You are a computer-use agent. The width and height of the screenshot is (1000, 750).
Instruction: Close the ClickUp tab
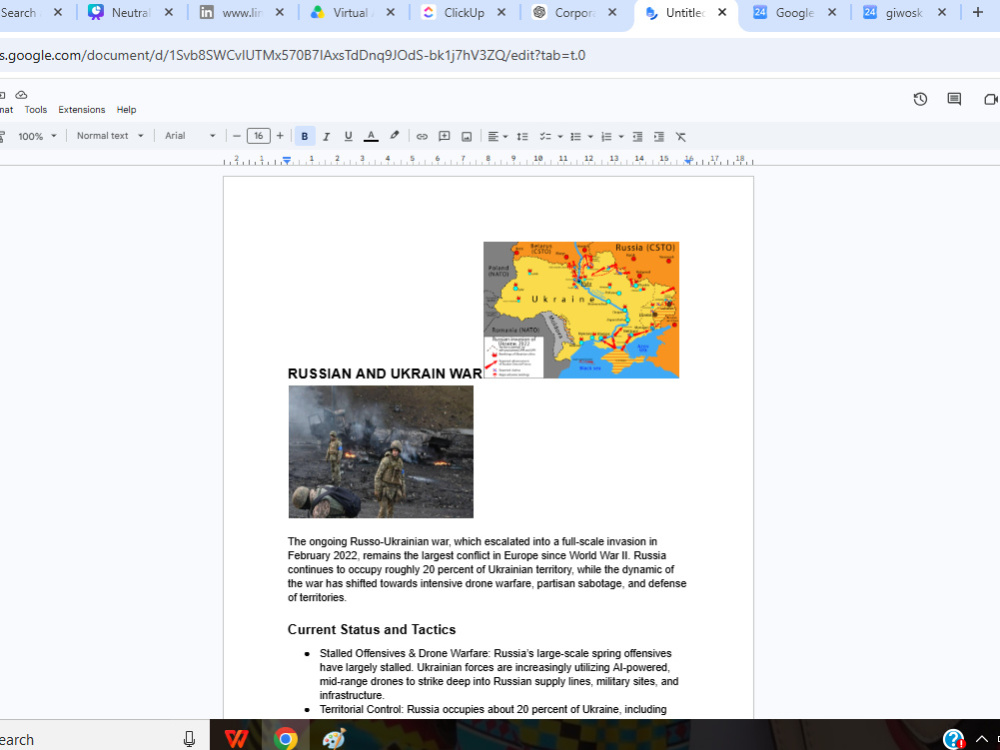click(x=501, y=12)
